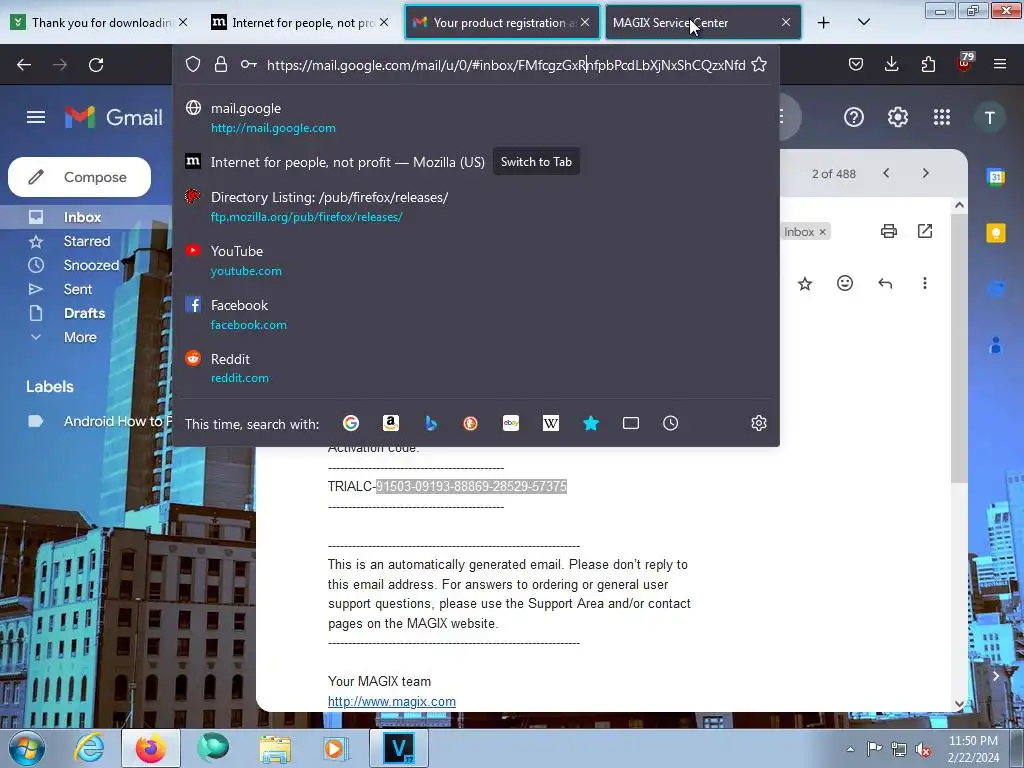The width and height of the screenshot is (1024, 768).
Task: Open email in new window
Action: 925,231
